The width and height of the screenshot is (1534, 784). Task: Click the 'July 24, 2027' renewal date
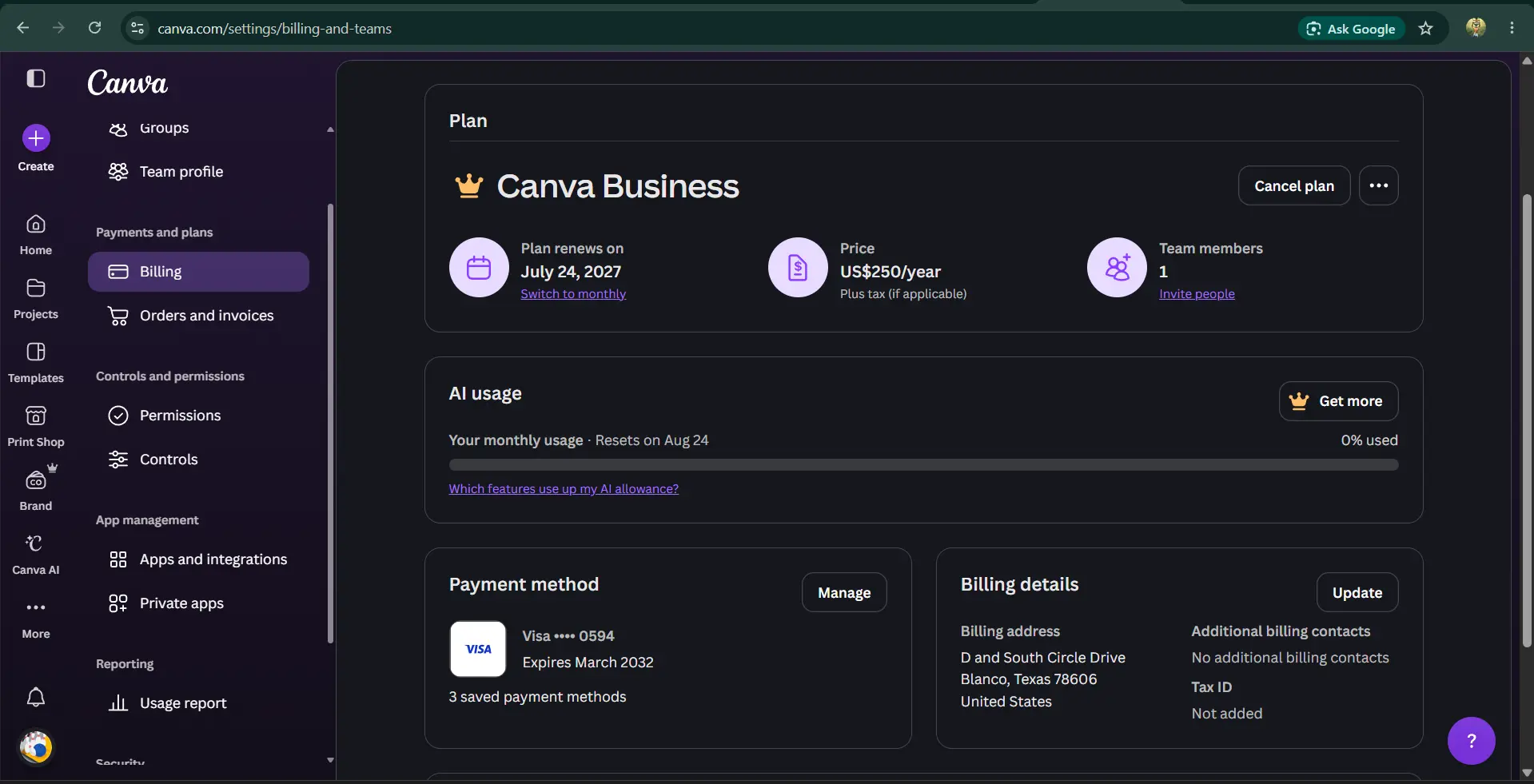(571, 272)
